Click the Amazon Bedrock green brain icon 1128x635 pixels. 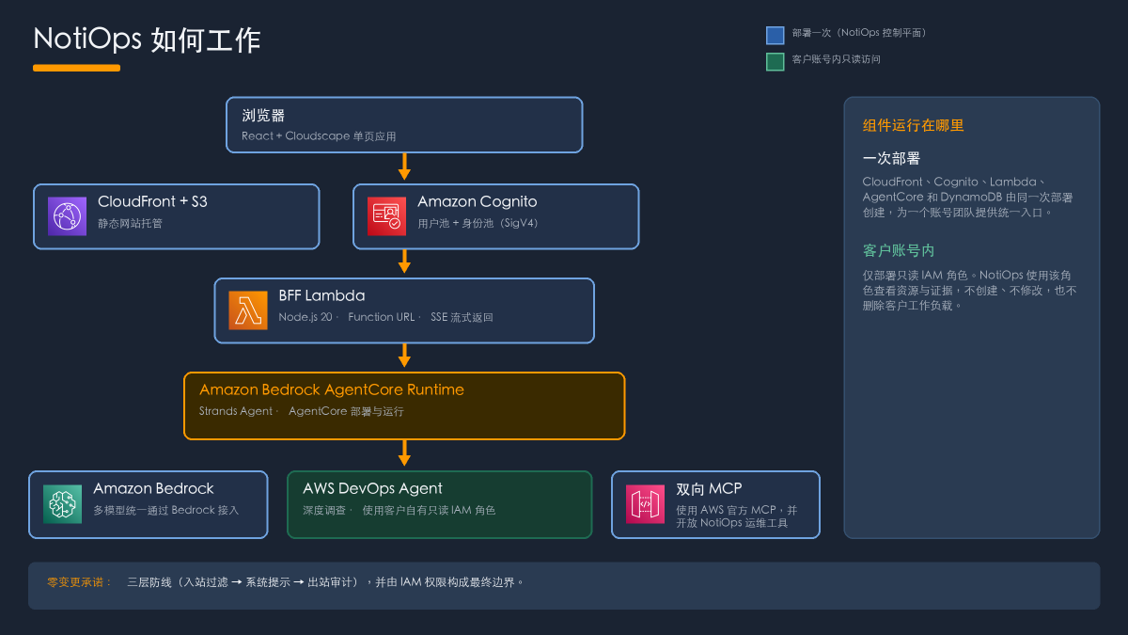click(63, 504)
